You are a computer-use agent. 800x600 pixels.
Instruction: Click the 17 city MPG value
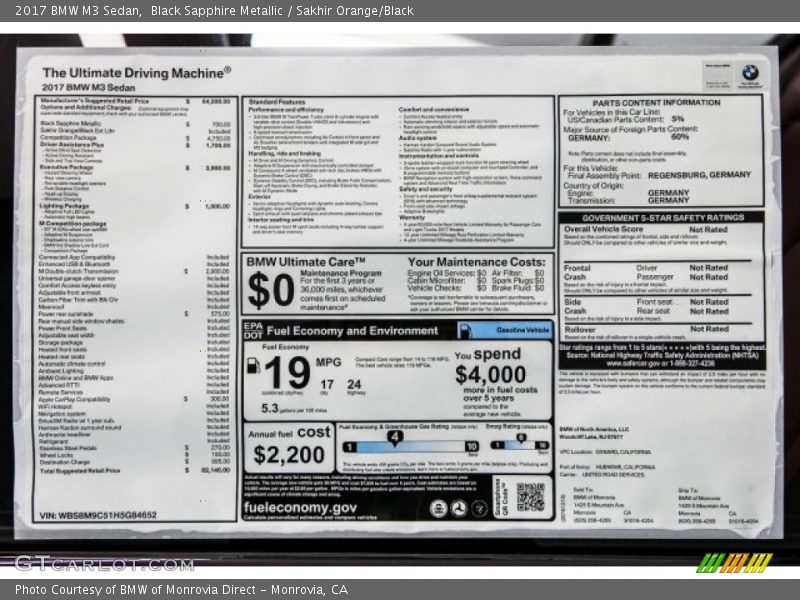[327, 384]
